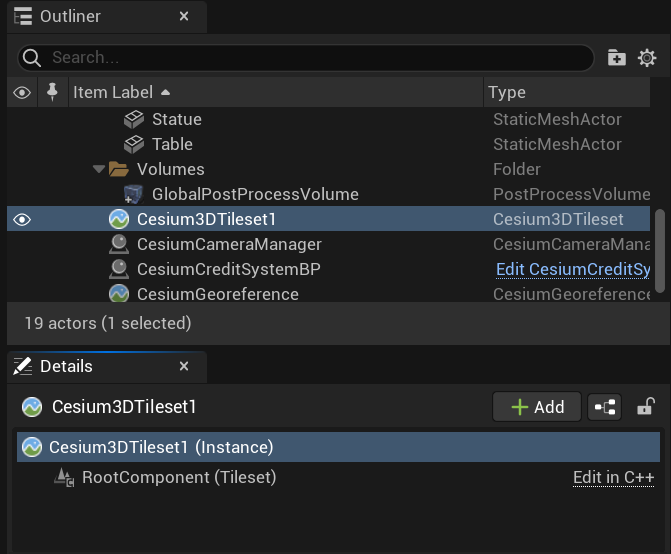Screen dimensions: 671x554
Task: Select the Table row label
Action: 172,144
